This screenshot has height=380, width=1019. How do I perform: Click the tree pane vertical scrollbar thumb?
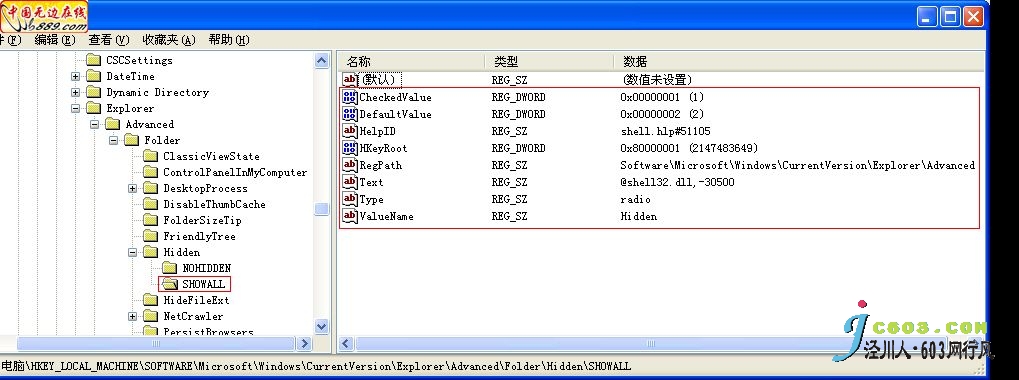[x=322, y=209]
